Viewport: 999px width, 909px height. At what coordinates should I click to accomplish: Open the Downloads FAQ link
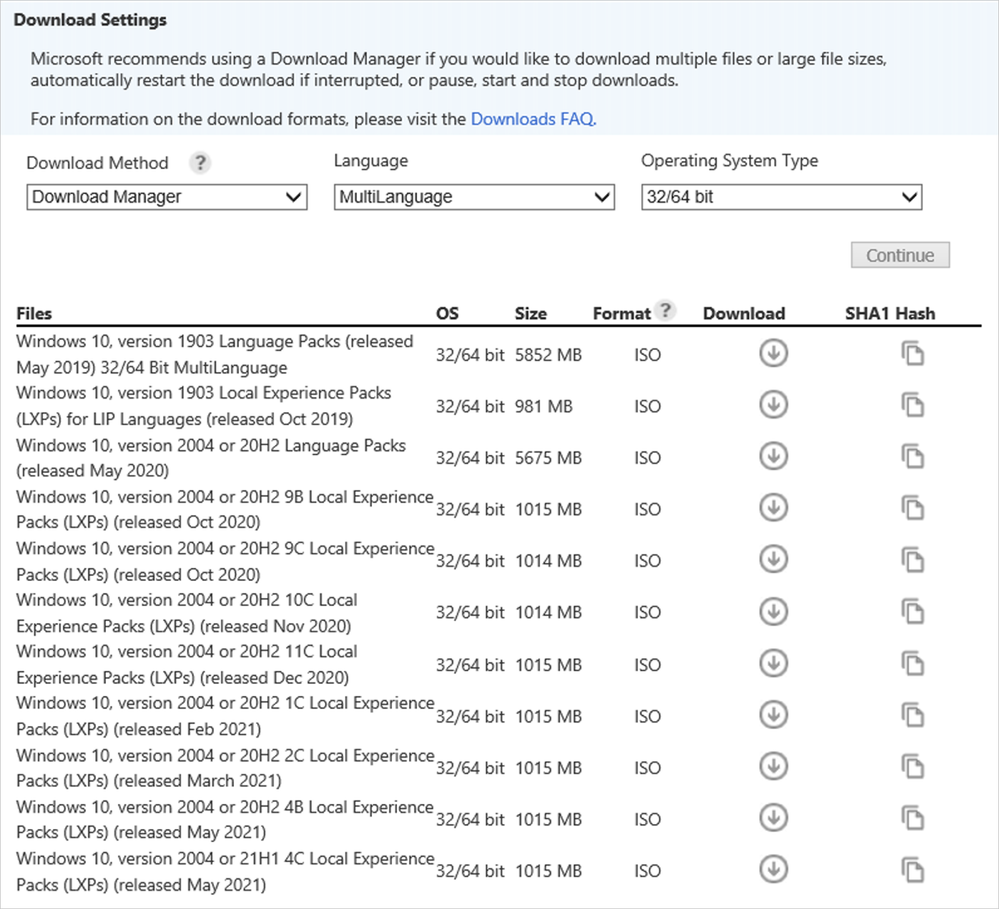(533, 119)
